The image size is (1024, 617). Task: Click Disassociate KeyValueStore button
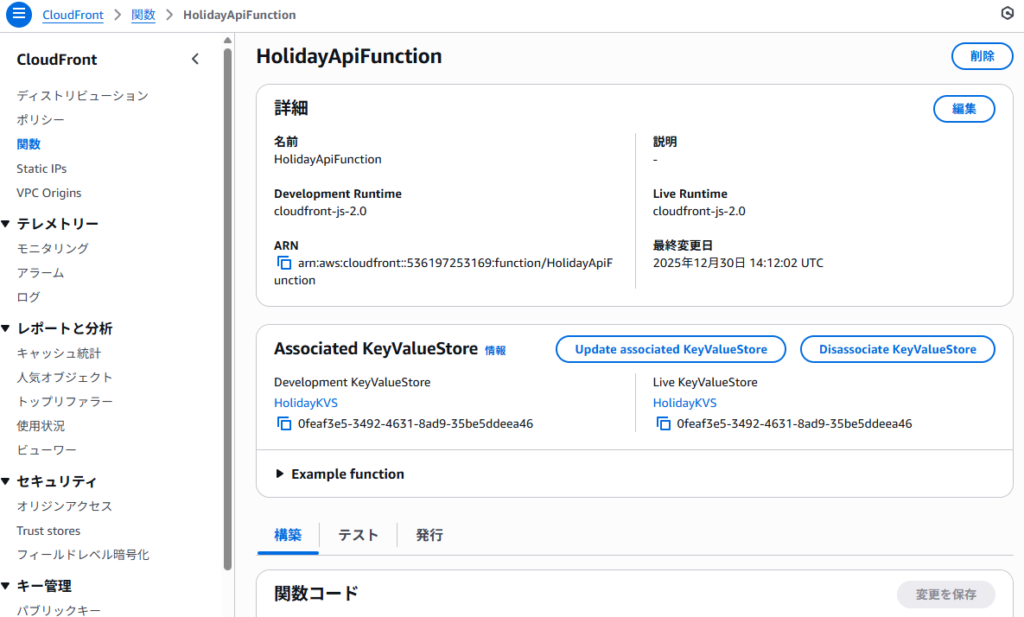[x=897, y=349]
